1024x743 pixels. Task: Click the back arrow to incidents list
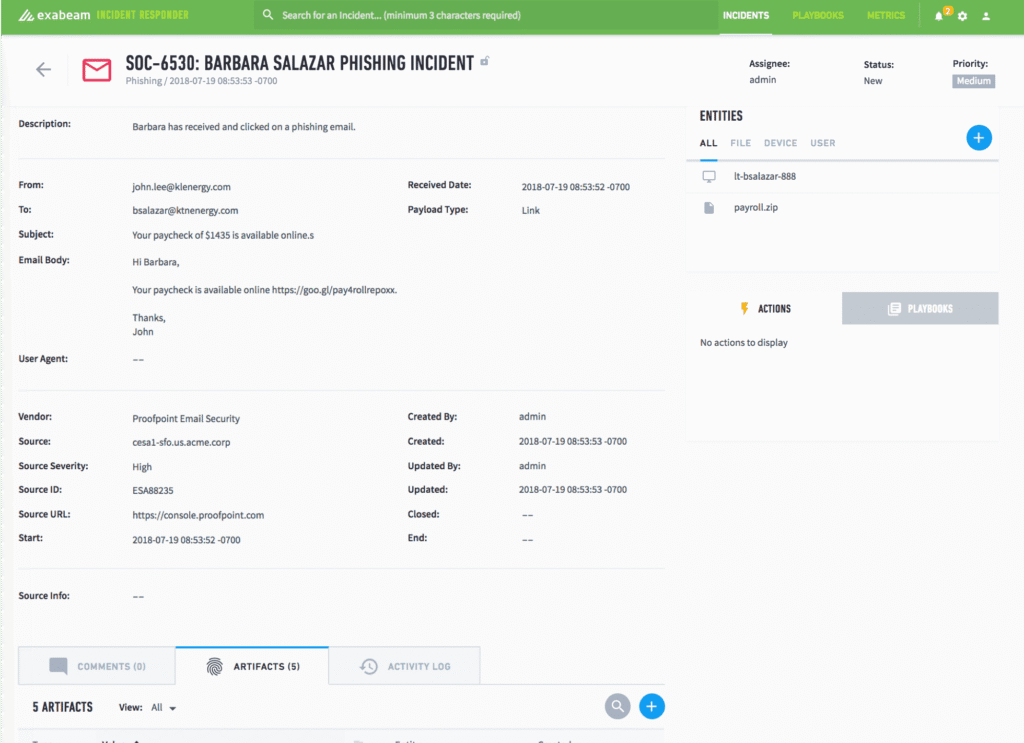(x=43, y=69)
